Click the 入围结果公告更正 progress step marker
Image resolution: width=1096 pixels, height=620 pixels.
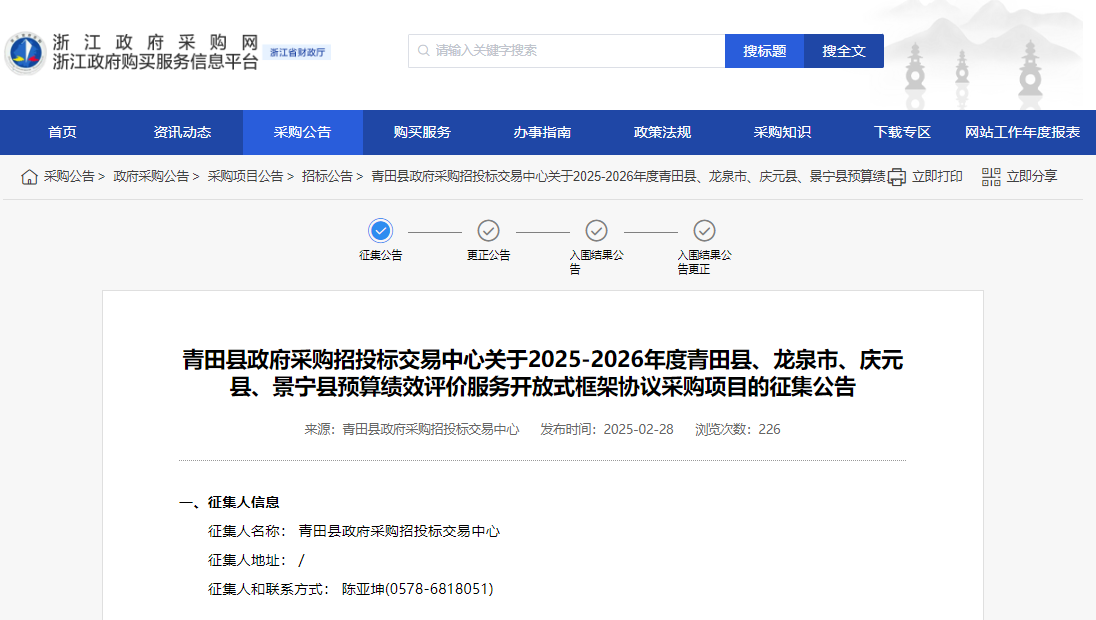click(704, 231)
